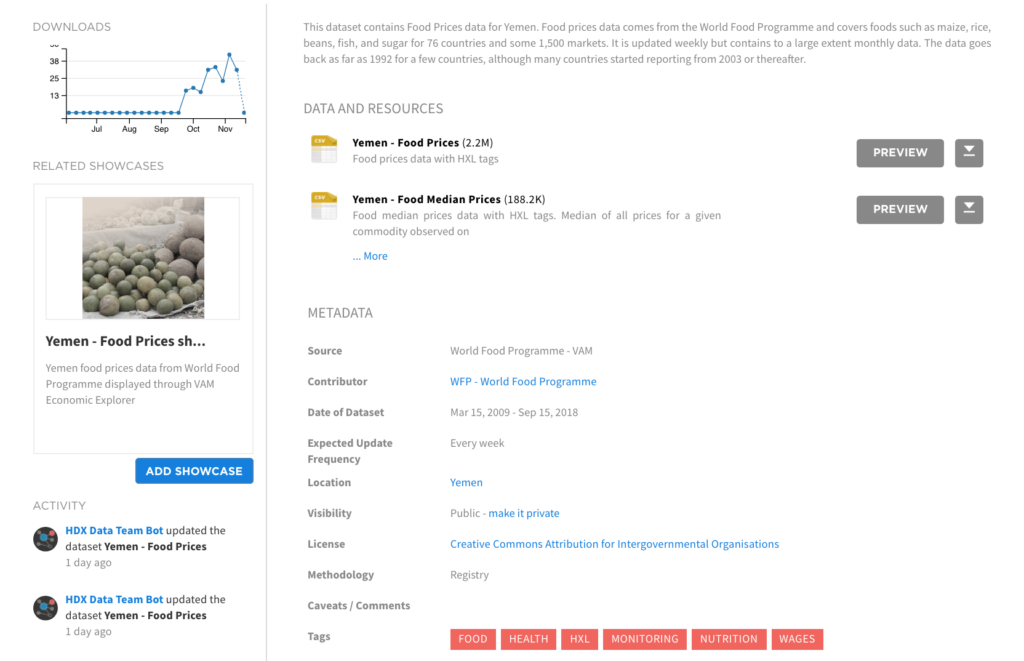Open download dropdown for Food Median Prices
The image size is (1024, 661).
click(969, 210)
